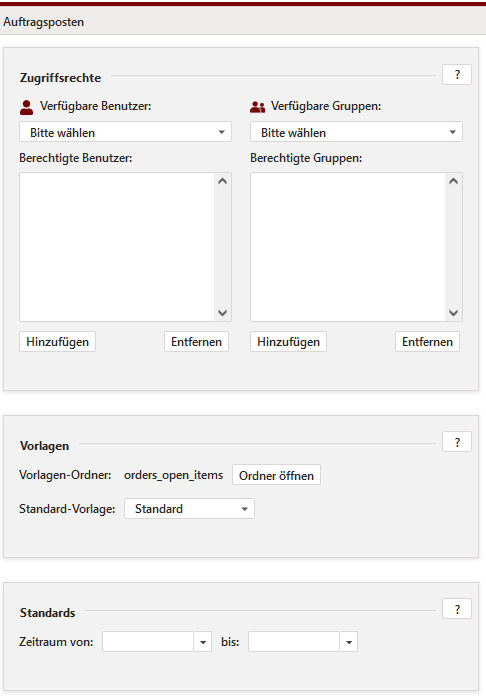486x698 pixels.
Task: Click the single user icon beside Verfügbare Benutzer
Action: click(x=27, y=107)
